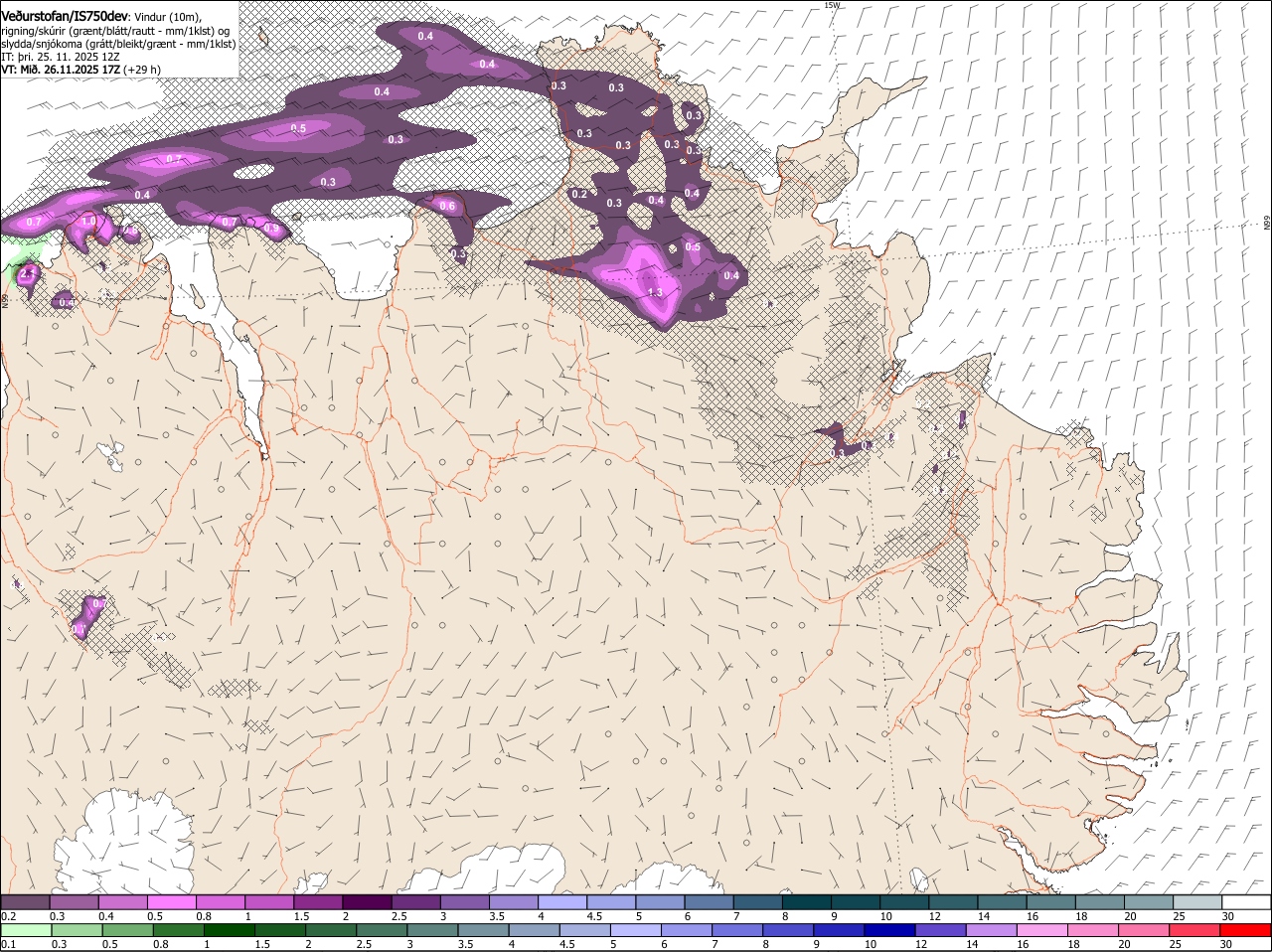Select upper legend swatch between 20 and 25
The image size is (1272, 952).
[x=1150, y=901]
